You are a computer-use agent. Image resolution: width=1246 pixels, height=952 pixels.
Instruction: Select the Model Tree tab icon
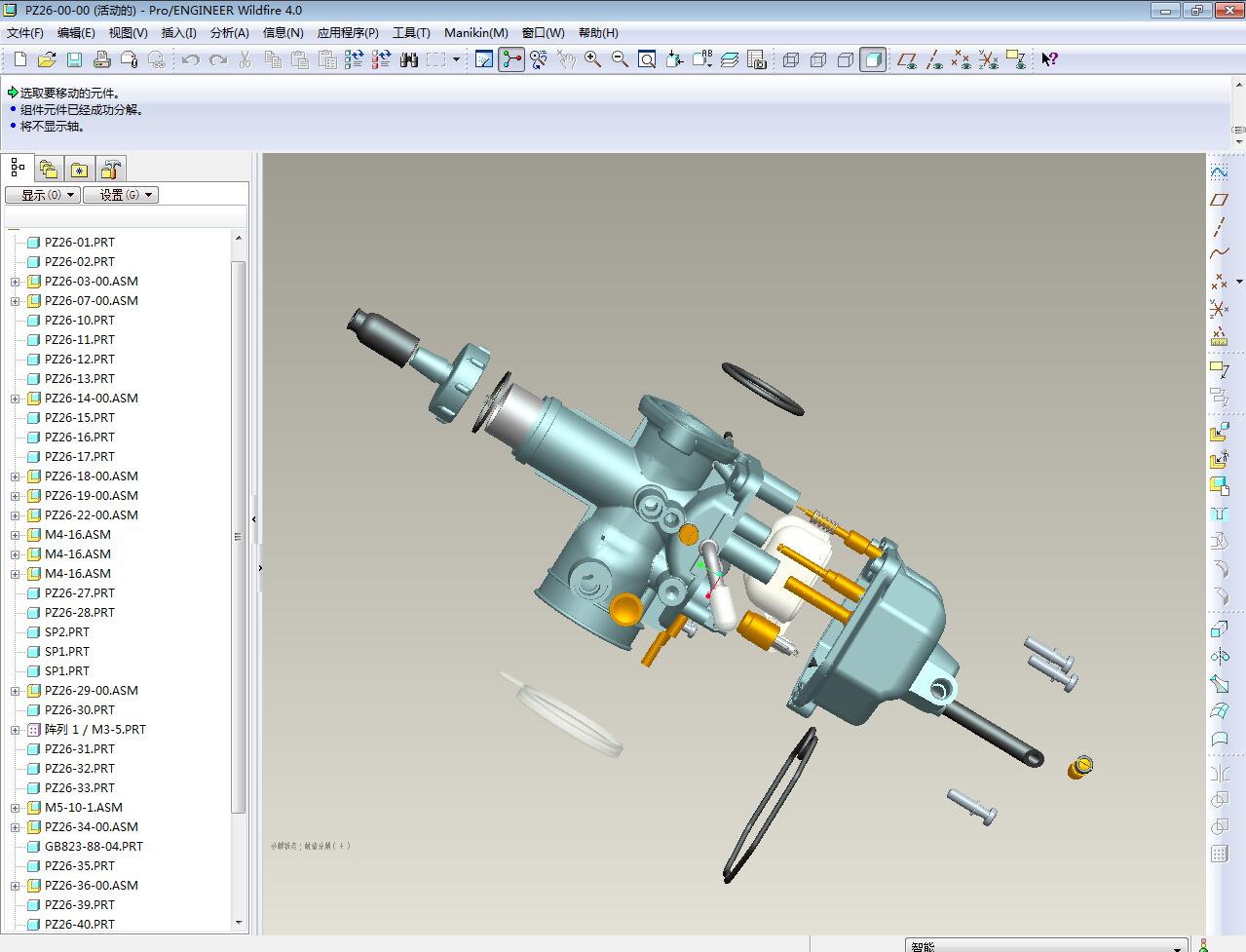[18, 168]
